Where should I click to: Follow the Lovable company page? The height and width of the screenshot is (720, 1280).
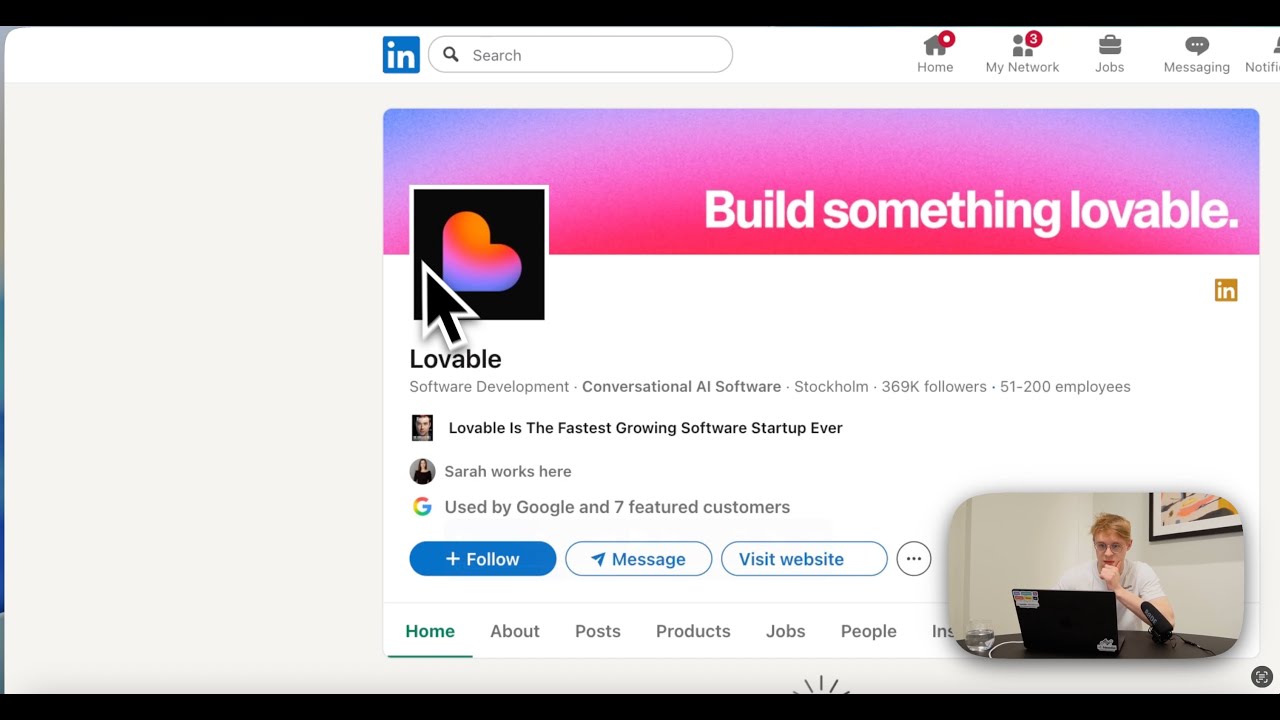click(x=483, y=559)
